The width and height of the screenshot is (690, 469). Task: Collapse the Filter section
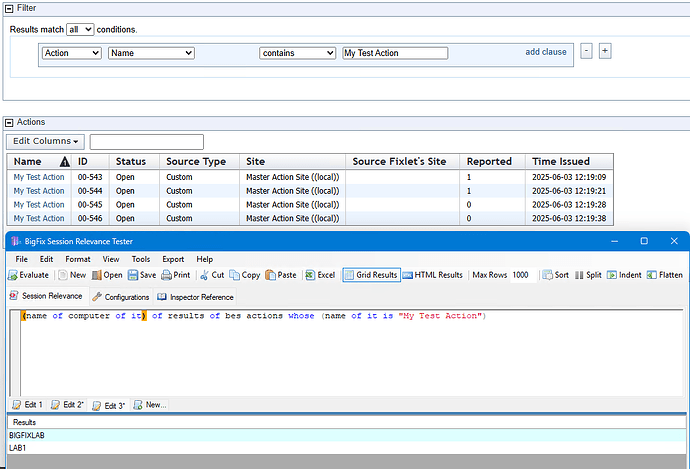pyautogui.click(x=10, y=8)
